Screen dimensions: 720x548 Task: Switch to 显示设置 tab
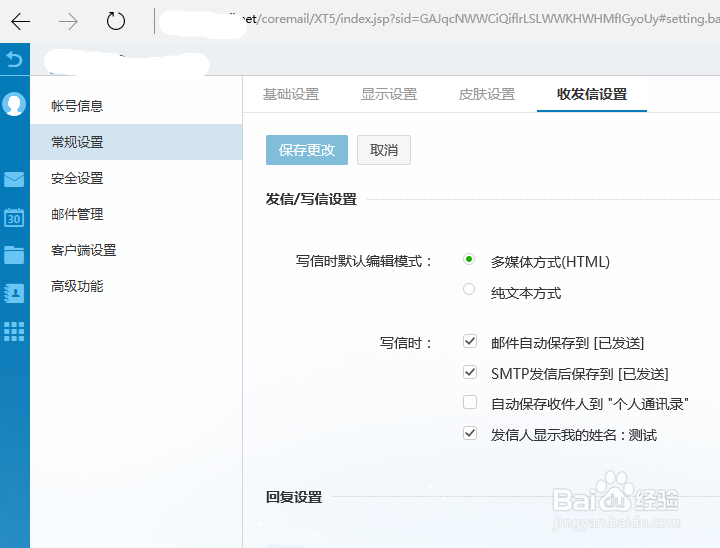pyautogui.click(x=389, y=94)
